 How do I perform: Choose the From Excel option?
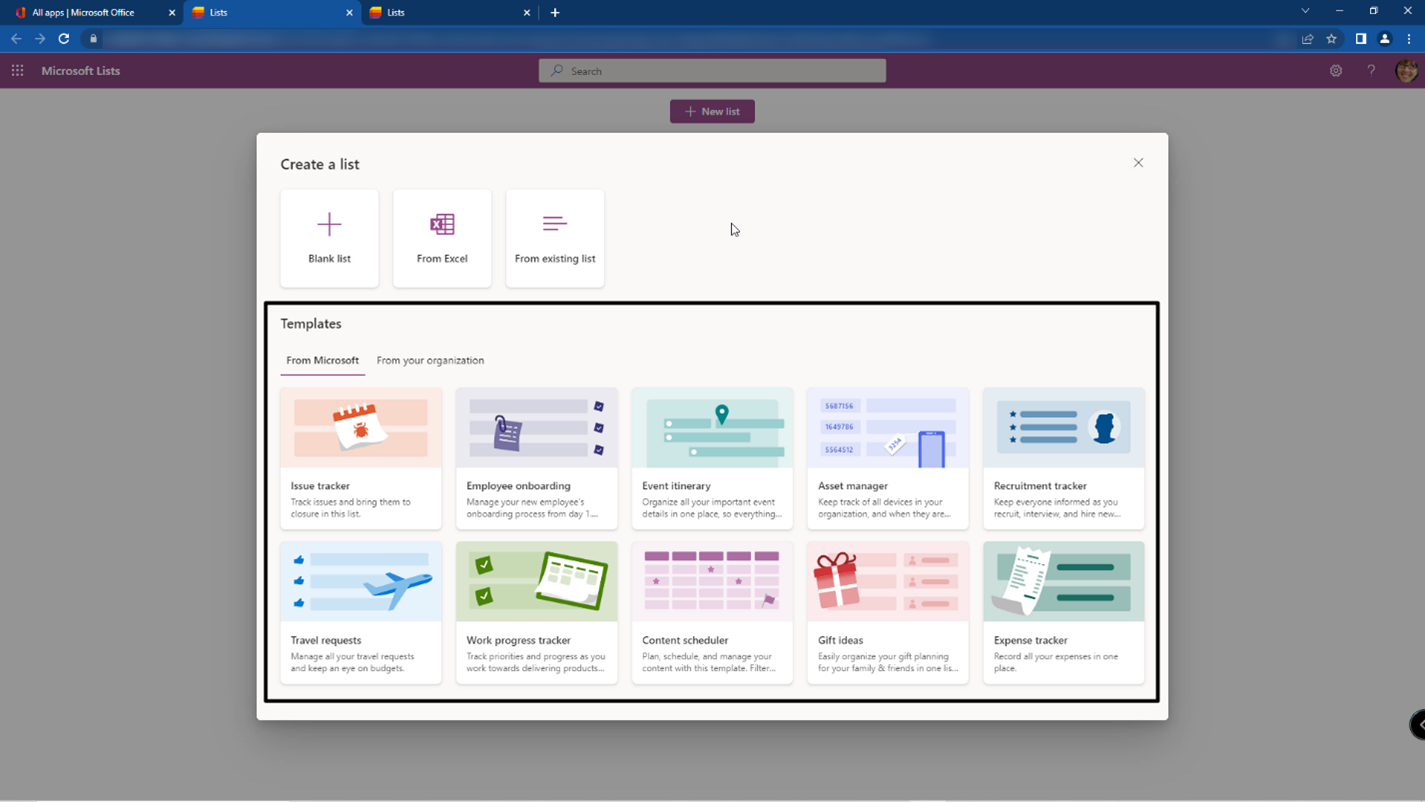click(442, 238)
